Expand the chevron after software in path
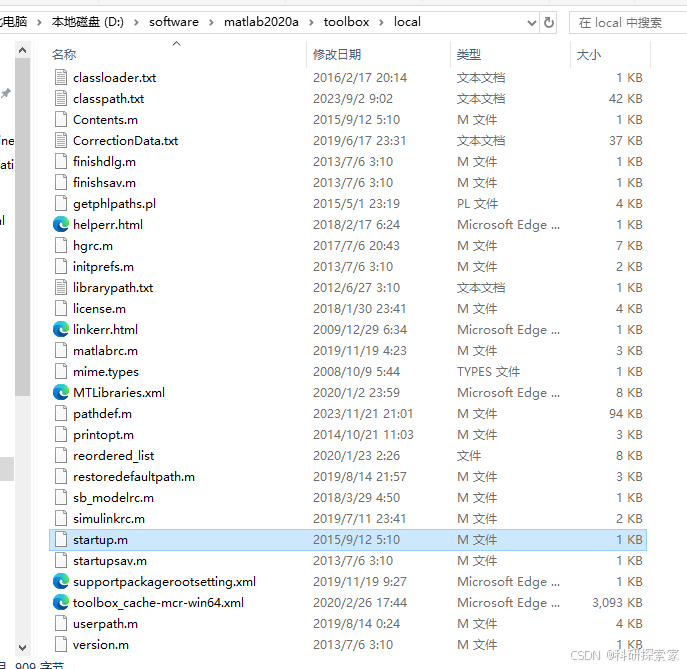687x669 pixels. tap(211, 22)
